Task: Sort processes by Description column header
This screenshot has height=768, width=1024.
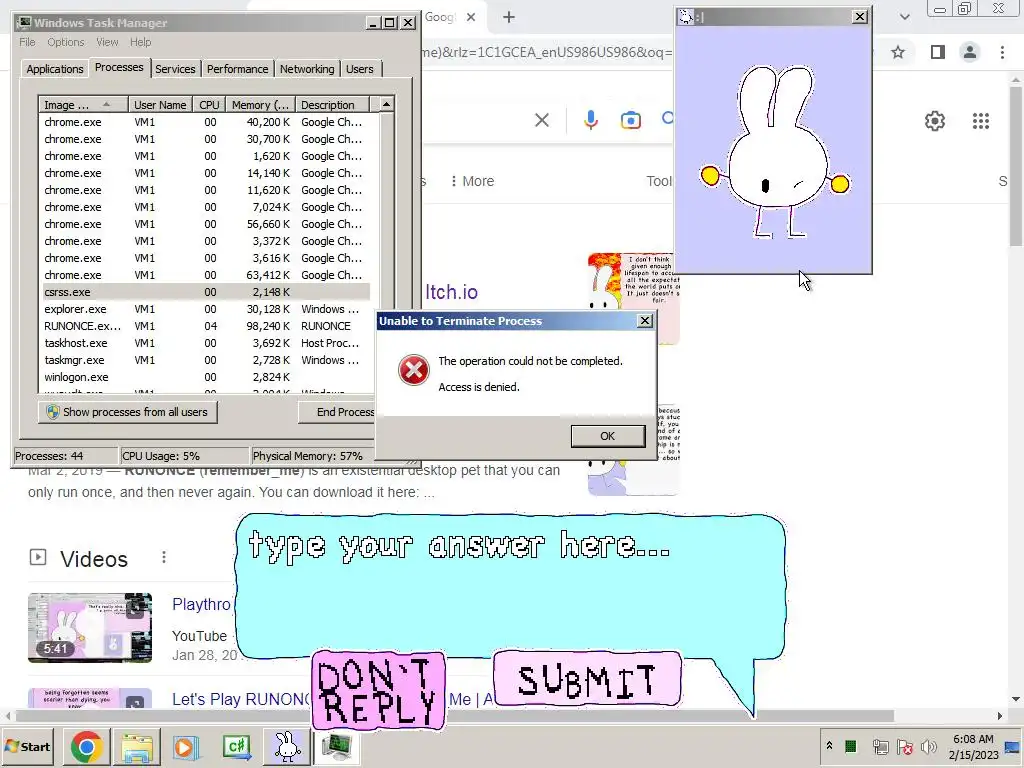Action: 332,104
